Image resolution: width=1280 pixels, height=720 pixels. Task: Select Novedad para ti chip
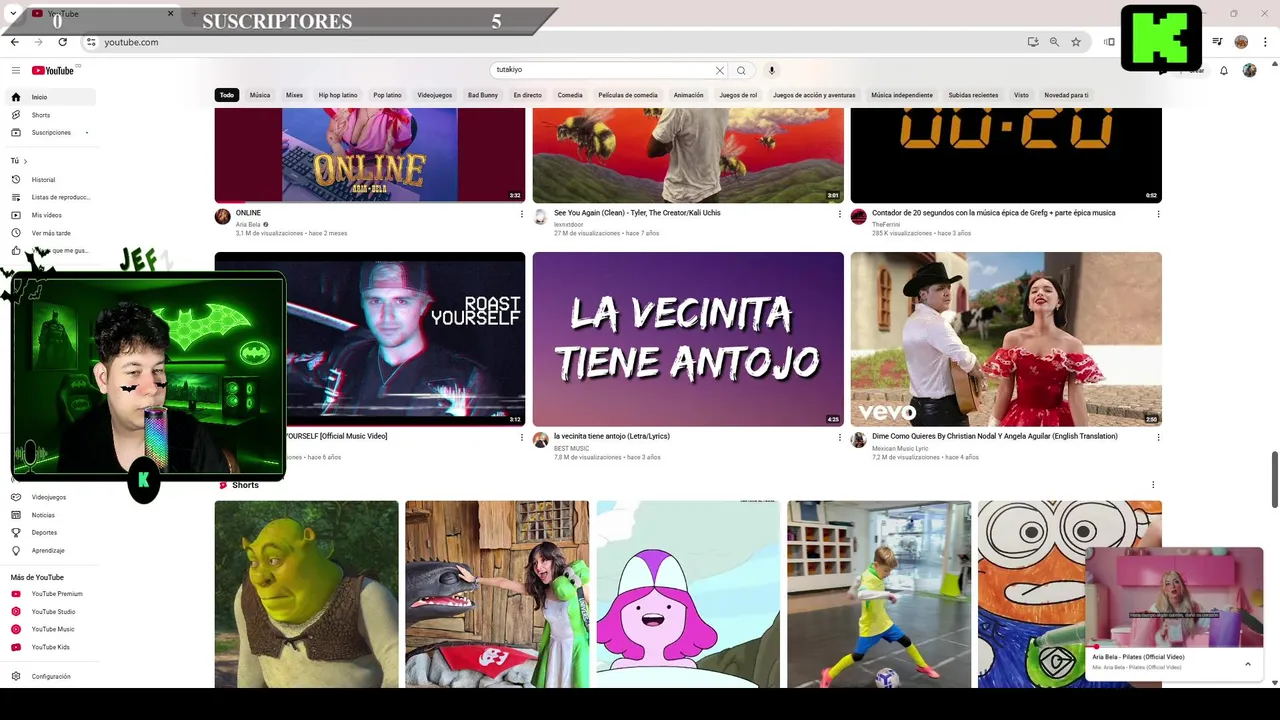click(1066, 95)
